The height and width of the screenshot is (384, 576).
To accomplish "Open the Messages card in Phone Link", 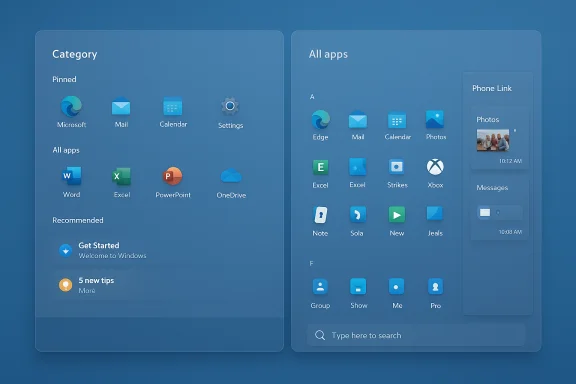I will tap(500, 209).
